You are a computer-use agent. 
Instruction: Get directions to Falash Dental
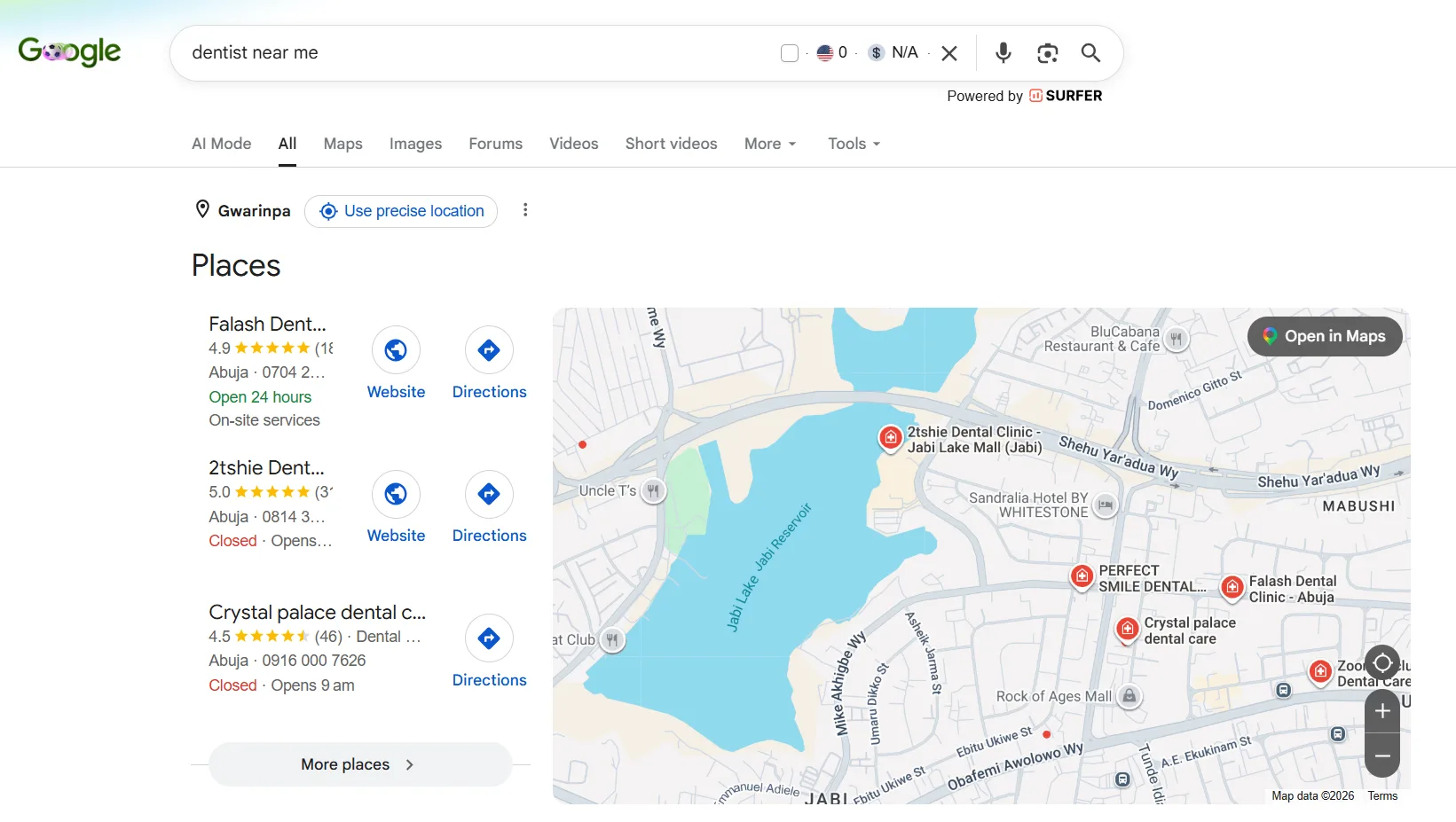coord(489,350)
